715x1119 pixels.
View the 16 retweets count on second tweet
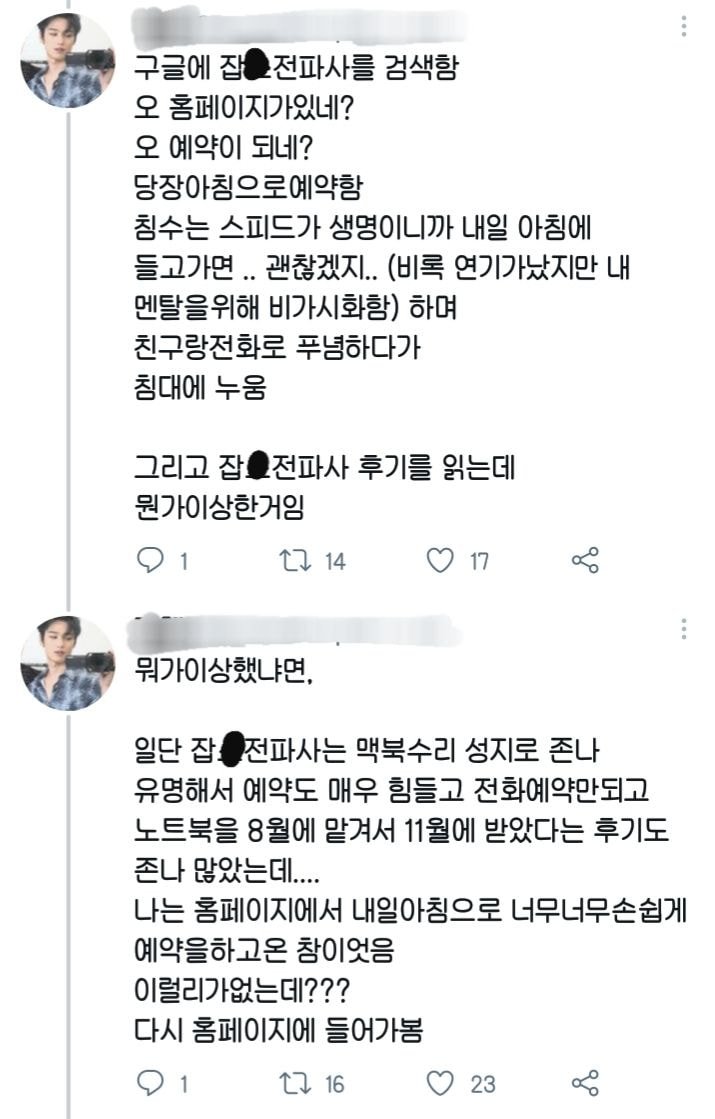pos(335,1084)
